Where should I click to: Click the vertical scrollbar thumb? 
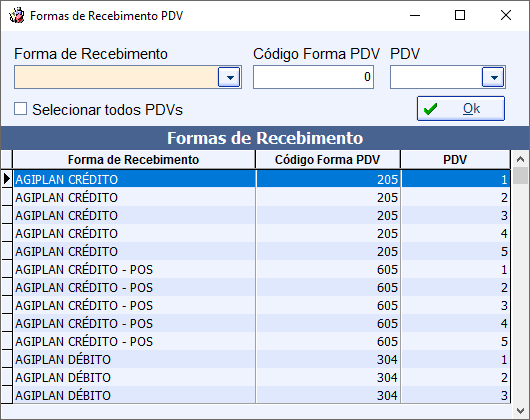coord(521,175)
